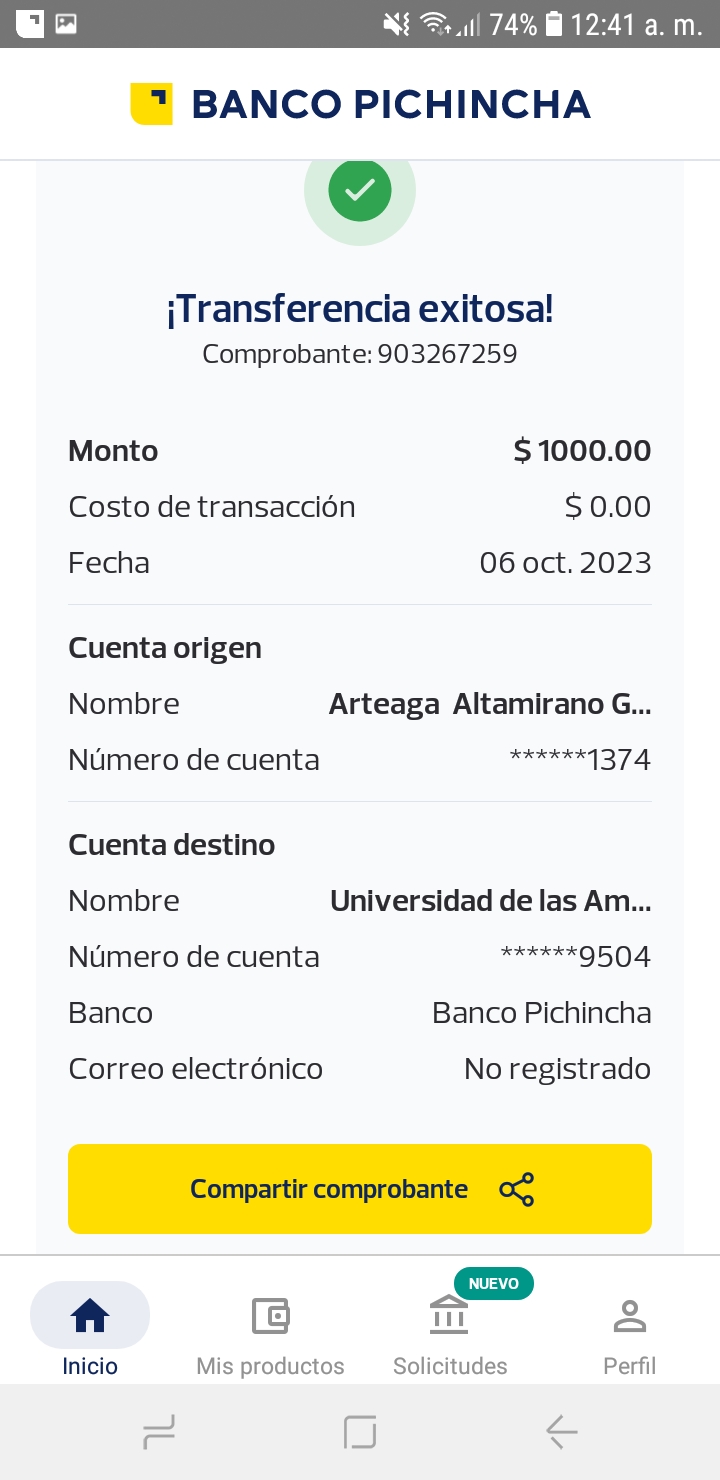Open Mis productos wallet icon
Screen dimensions: 720x1480
(x=270, y=1315)
